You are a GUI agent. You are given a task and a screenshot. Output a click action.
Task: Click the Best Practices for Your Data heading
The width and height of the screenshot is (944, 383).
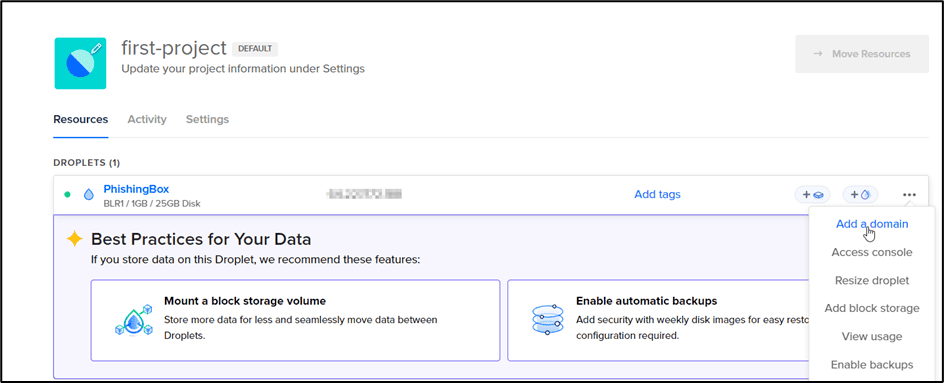point(201,239)
